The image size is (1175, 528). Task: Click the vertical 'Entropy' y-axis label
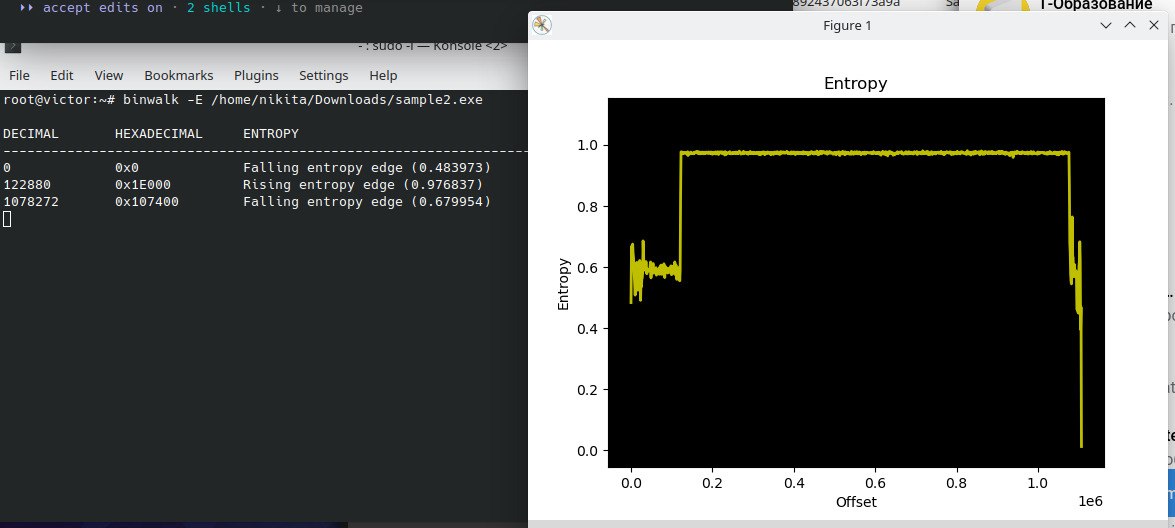pyautogui.click(x=564, y=284)
